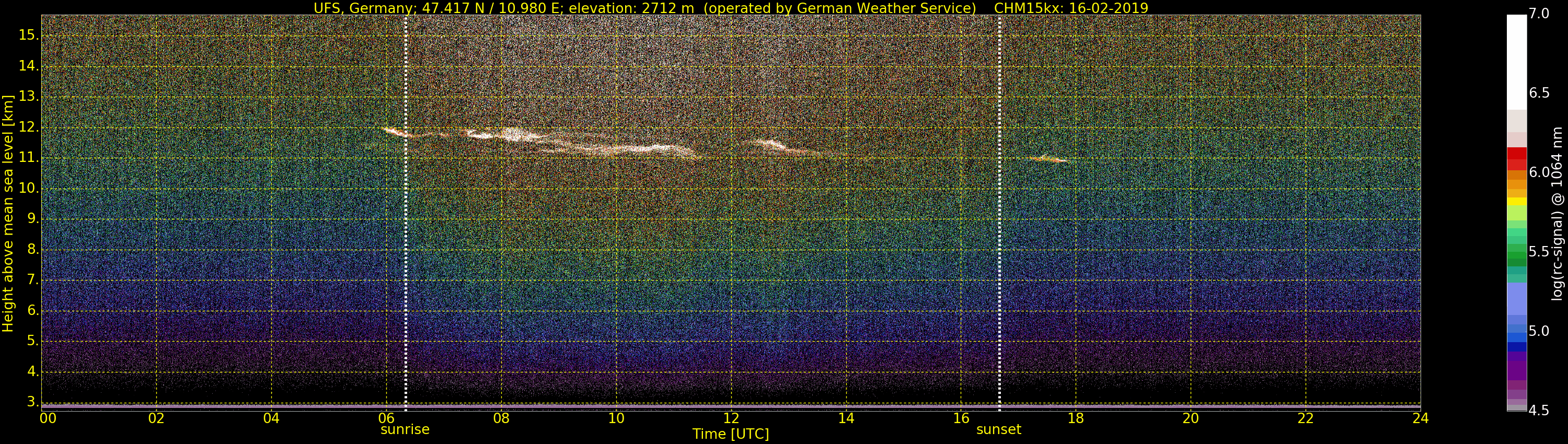Click the x-axis tick label '22'
The width and height of the screenshot is (1568, 444).
tap(1306, 418)
